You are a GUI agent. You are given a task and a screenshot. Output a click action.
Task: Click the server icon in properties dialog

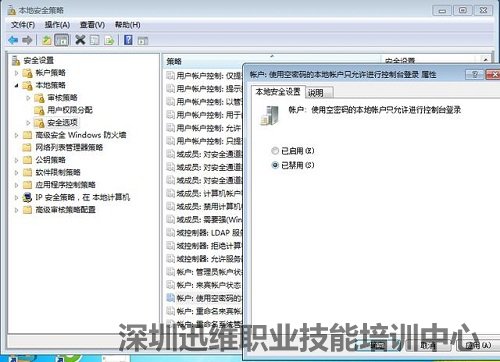269,115
